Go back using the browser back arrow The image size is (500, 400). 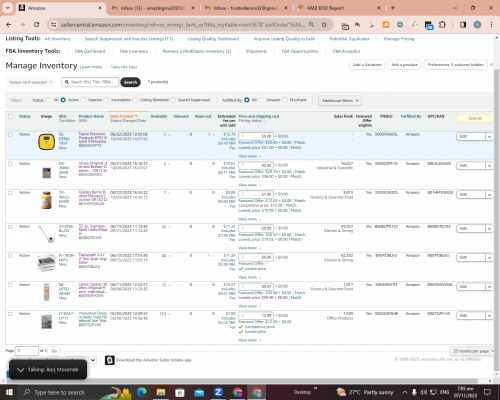[9, 25]
